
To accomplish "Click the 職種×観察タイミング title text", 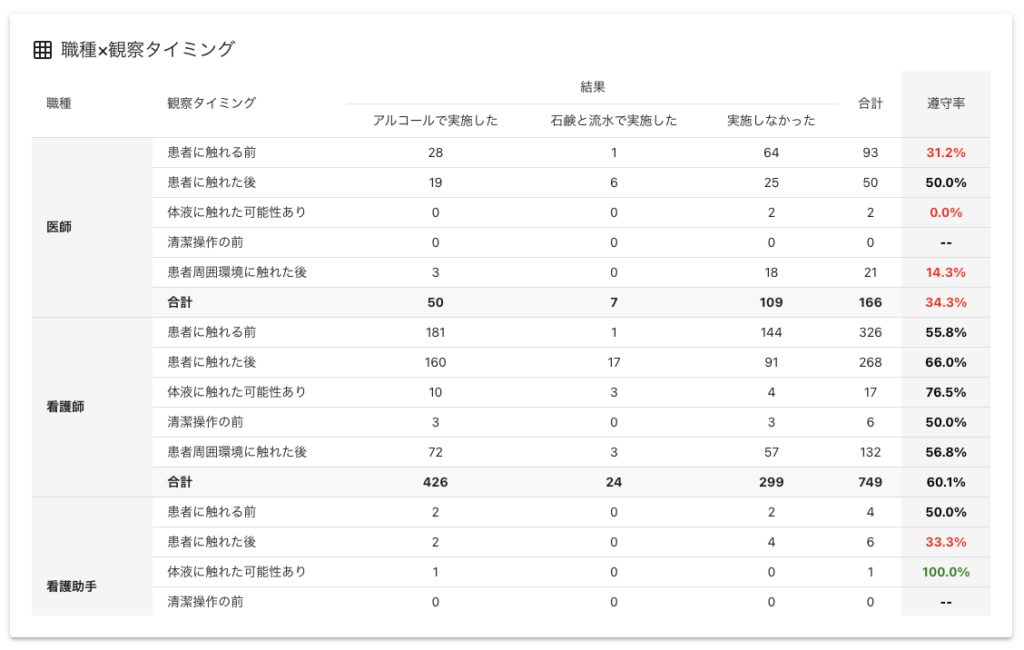I will [148, 50].
